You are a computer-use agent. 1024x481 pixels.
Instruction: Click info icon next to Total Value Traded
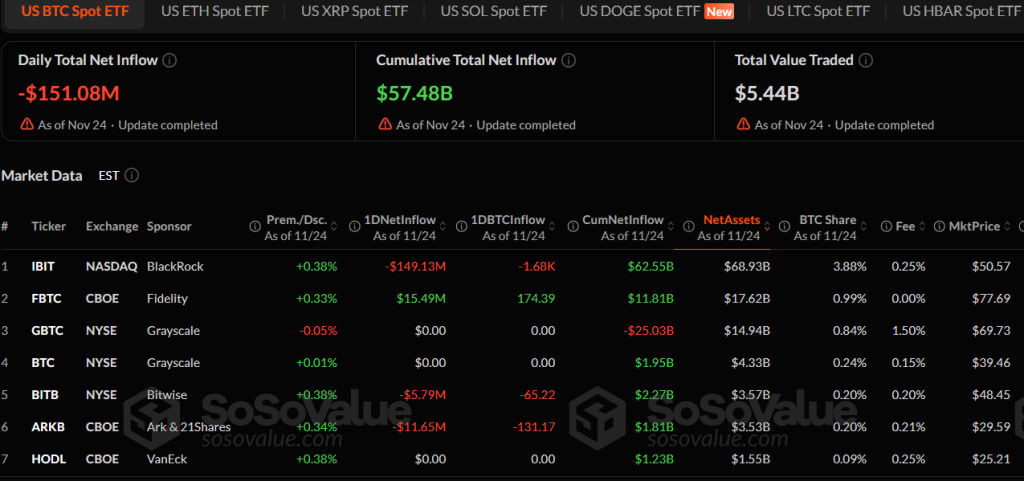(x=866, y=60)
